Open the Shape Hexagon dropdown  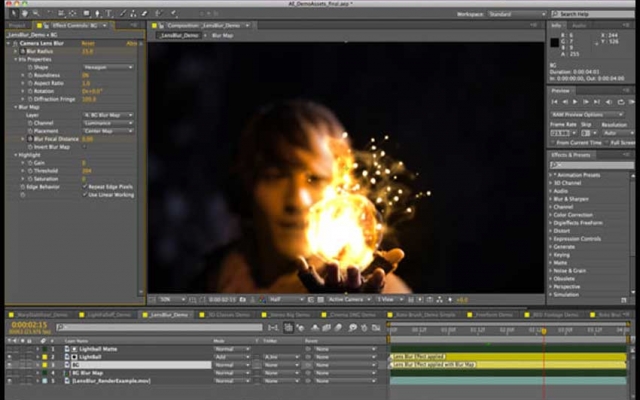tap(108, 67)
